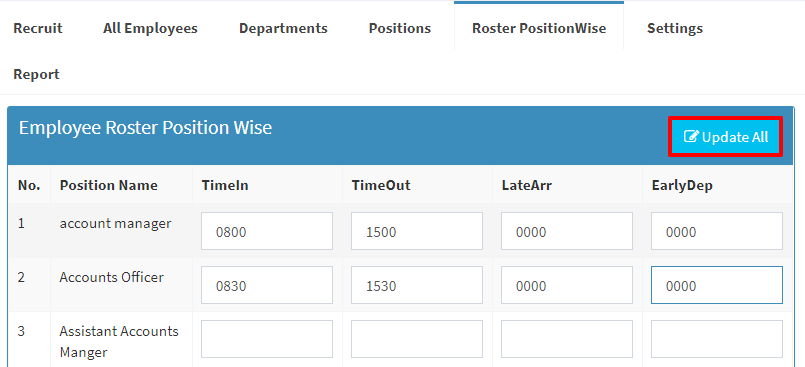
Task: Focus the TimeIn field for account manager
Action: point(267,231)
